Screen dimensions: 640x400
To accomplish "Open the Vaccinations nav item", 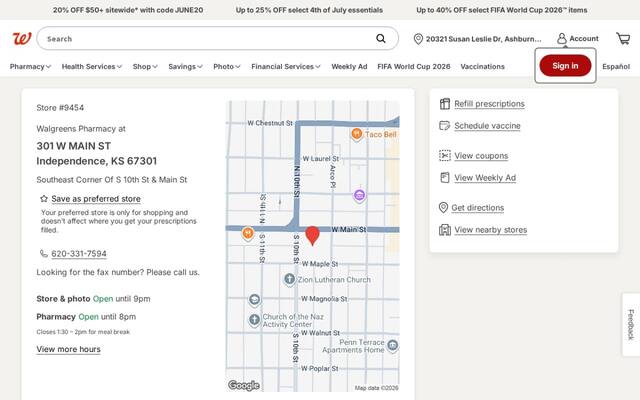I will tap(482, 67).
